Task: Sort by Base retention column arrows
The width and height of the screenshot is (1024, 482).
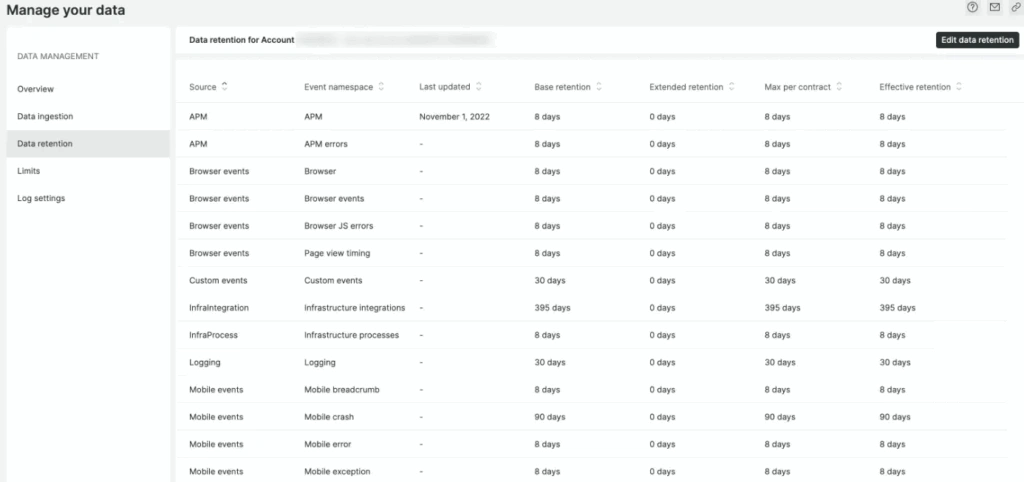Action: tap(599, 87)
